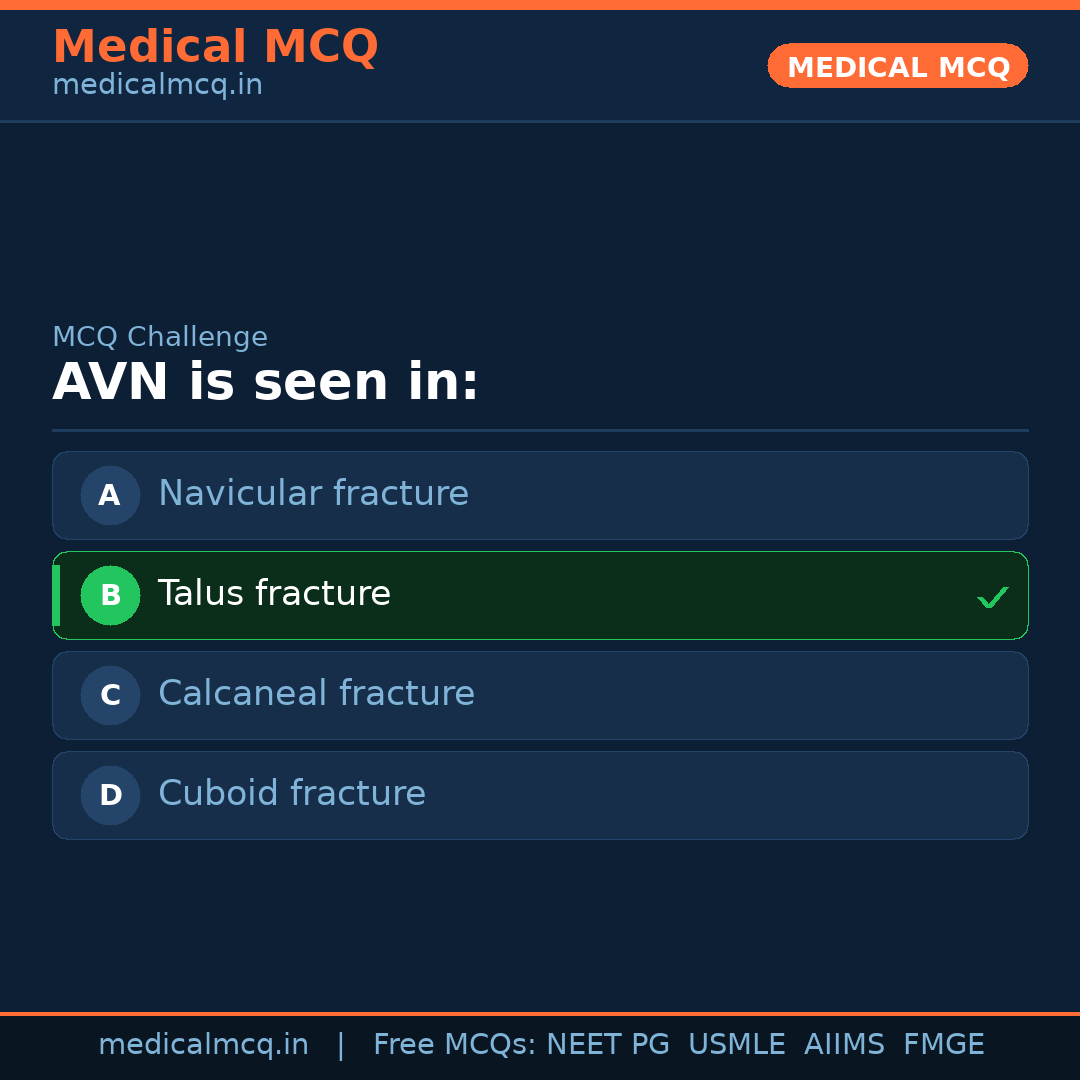The width and height of the screenshot is (1080, 1080).
Task: Click the MCQ Challenge label
Action: [x=160, y=338]
